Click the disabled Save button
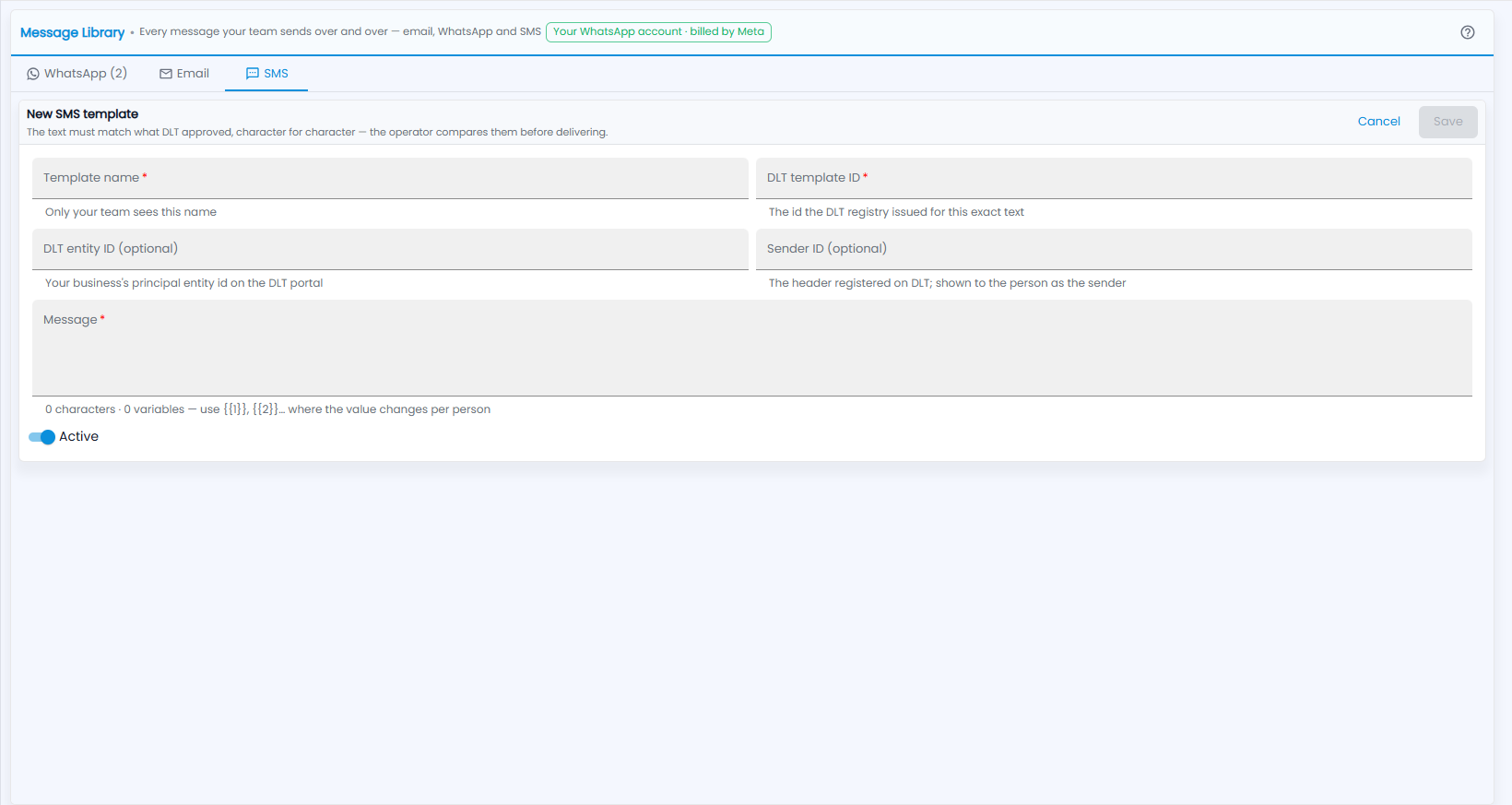Image resolution: width=1512 pixels, height=805 pixels. [1447, 122]
